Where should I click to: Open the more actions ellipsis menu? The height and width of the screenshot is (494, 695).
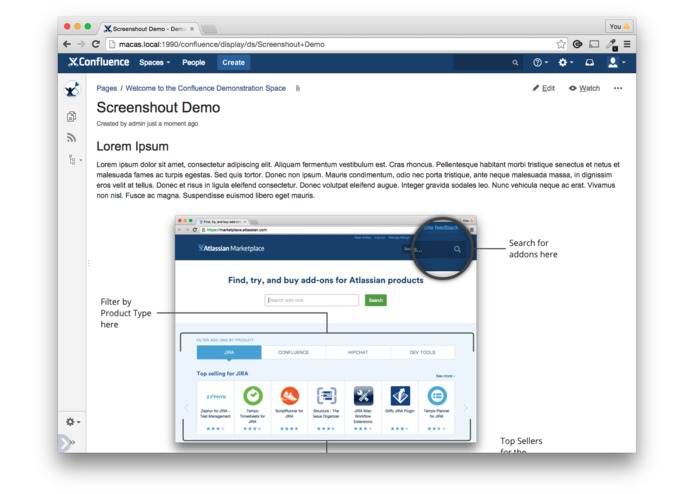click(618, 88)
